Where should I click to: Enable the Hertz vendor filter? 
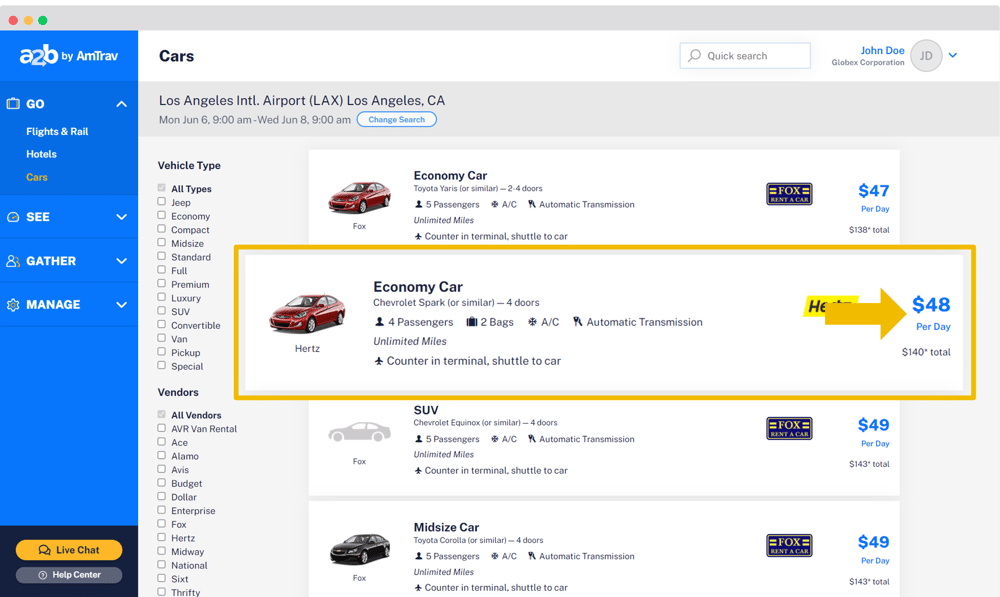(x=159, y=538)
